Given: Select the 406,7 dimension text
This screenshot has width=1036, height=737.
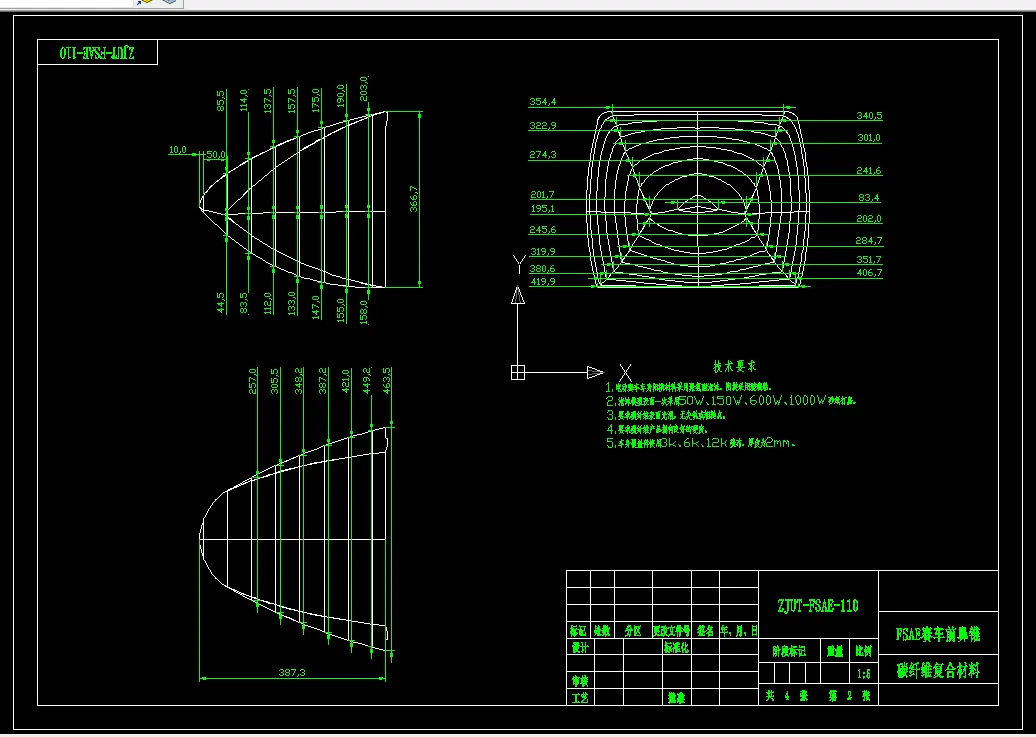Looking at the screenshot, I should click(869, 272).
